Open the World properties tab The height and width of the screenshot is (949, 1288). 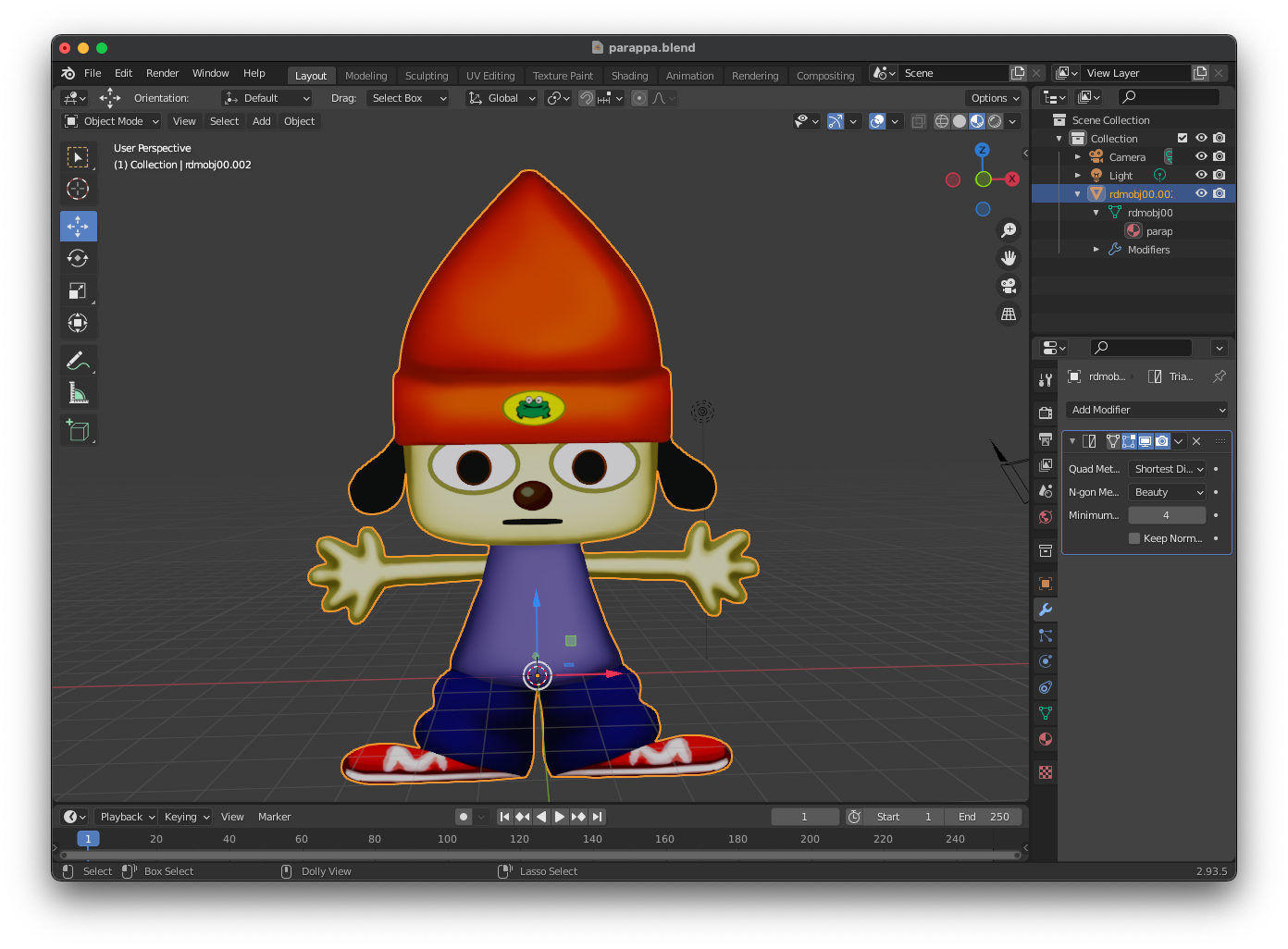[x=1046, y=516]
